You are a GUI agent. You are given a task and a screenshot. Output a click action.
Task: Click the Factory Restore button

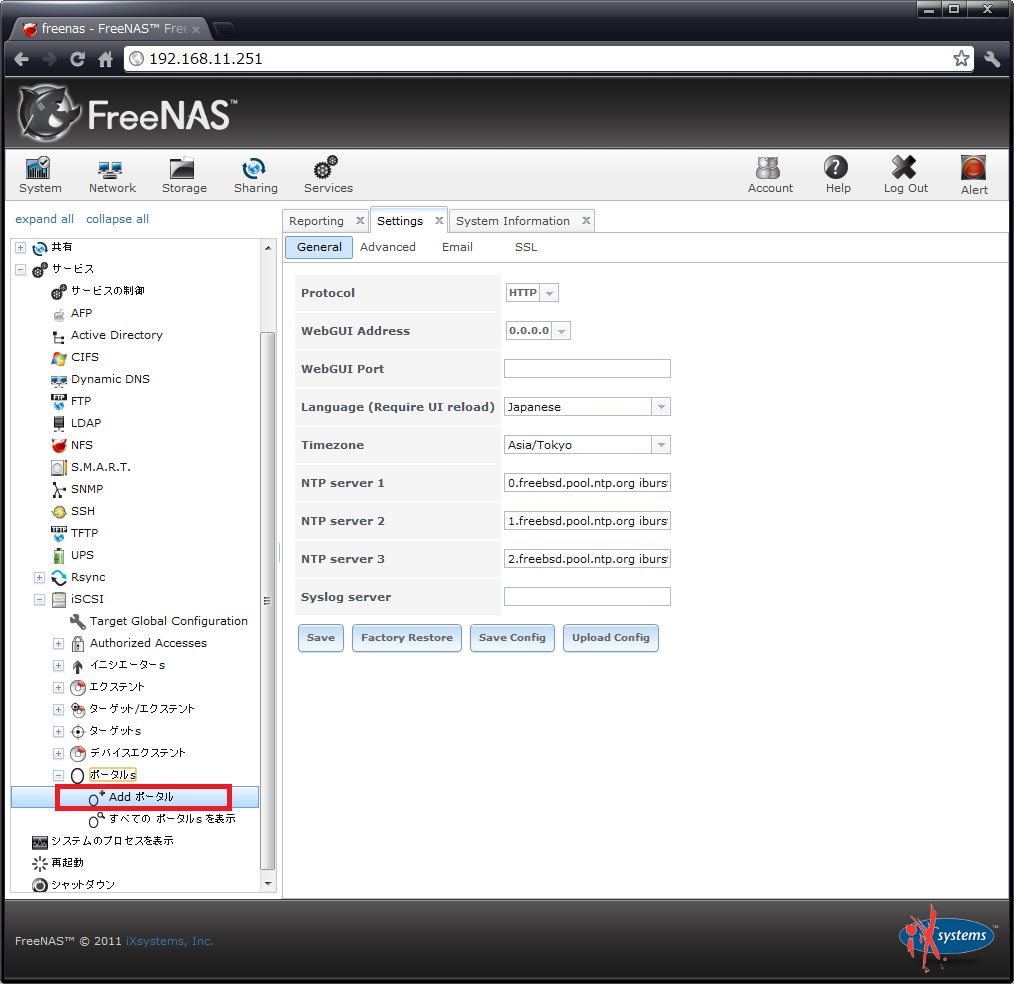407,638
